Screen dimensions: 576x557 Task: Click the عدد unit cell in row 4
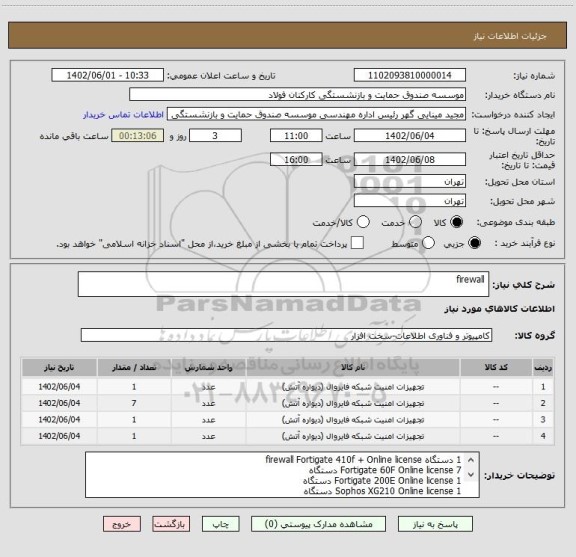(x=208, y=436)
